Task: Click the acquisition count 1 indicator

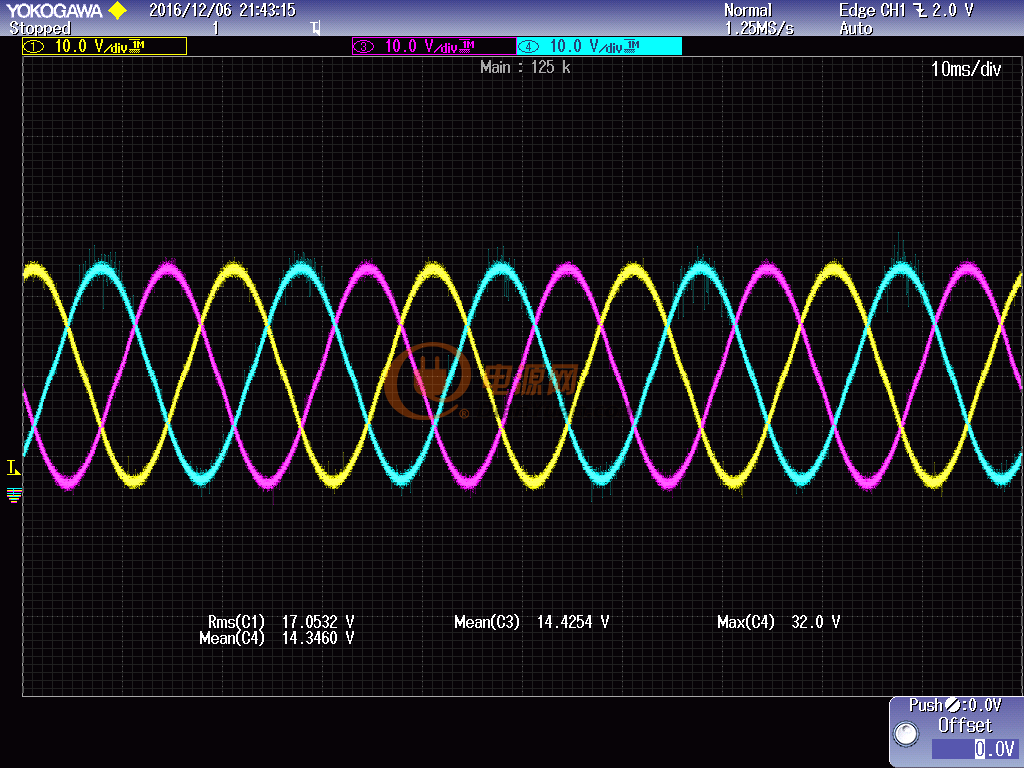Action: 216,28
